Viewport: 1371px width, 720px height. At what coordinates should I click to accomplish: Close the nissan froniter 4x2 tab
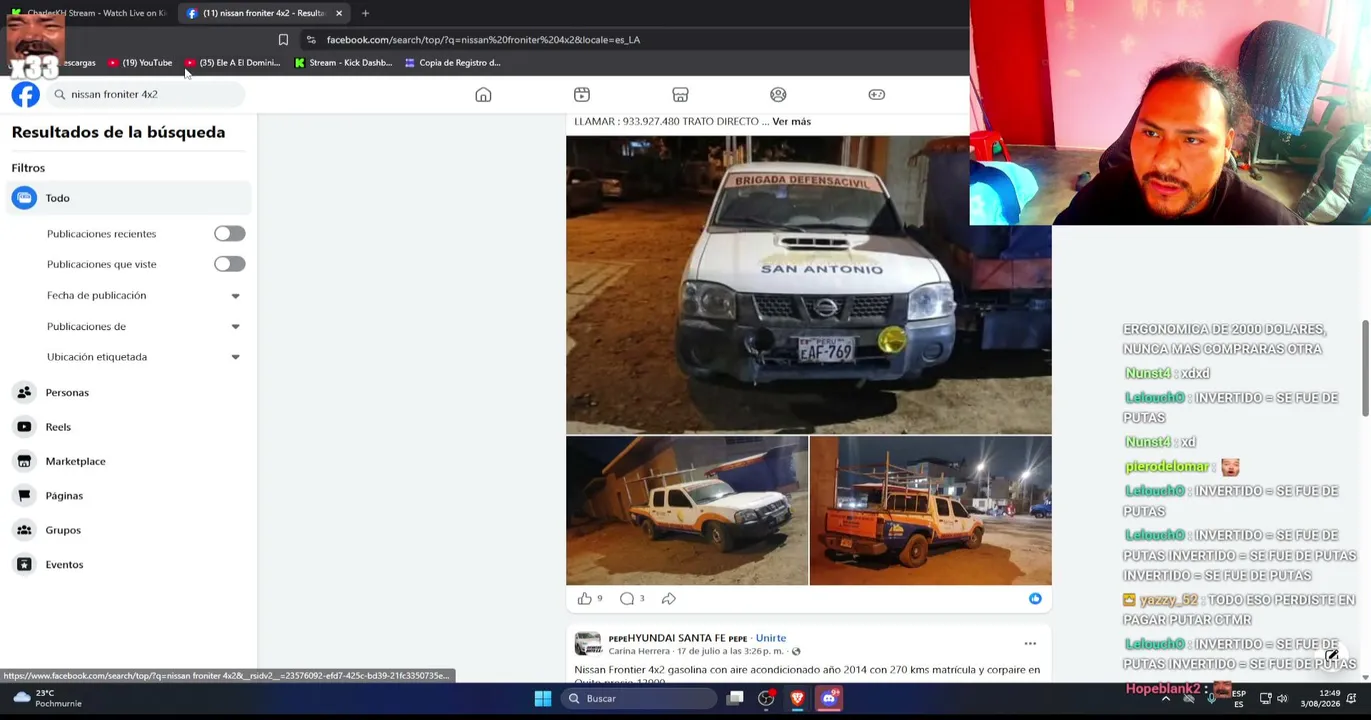click(x=339, y=13)
